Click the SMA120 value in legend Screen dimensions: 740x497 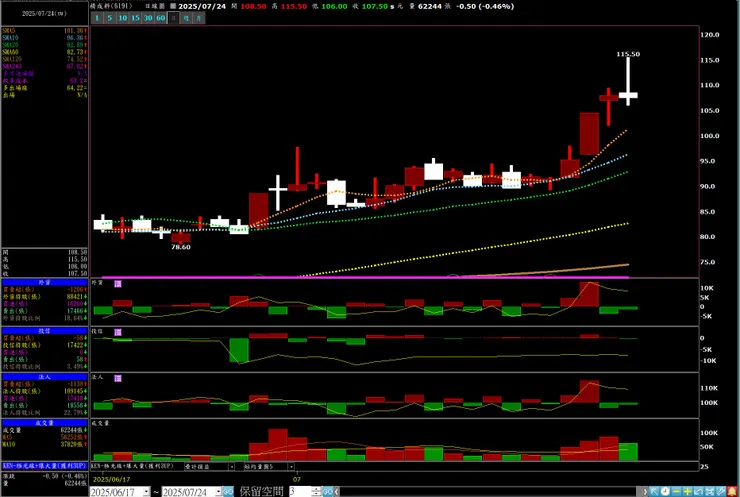76,59
